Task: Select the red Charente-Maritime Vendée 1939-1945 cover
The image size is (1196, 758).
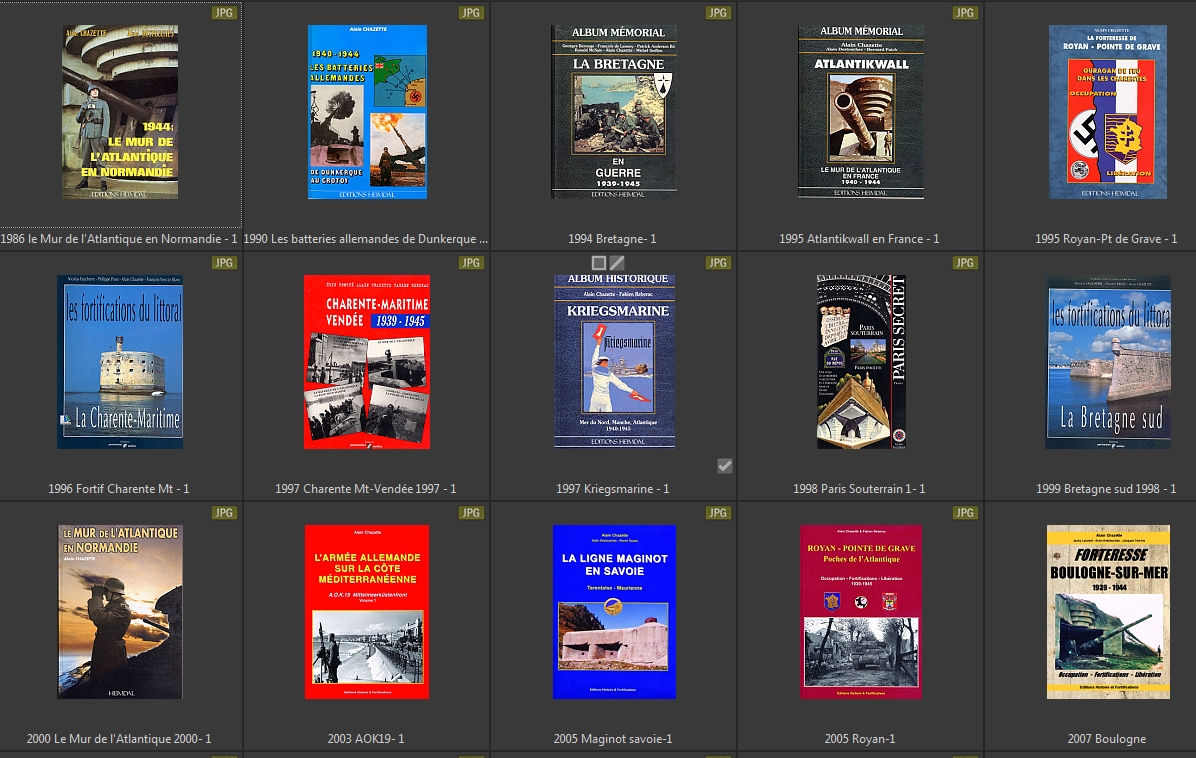Action: [x=367, y=362]
